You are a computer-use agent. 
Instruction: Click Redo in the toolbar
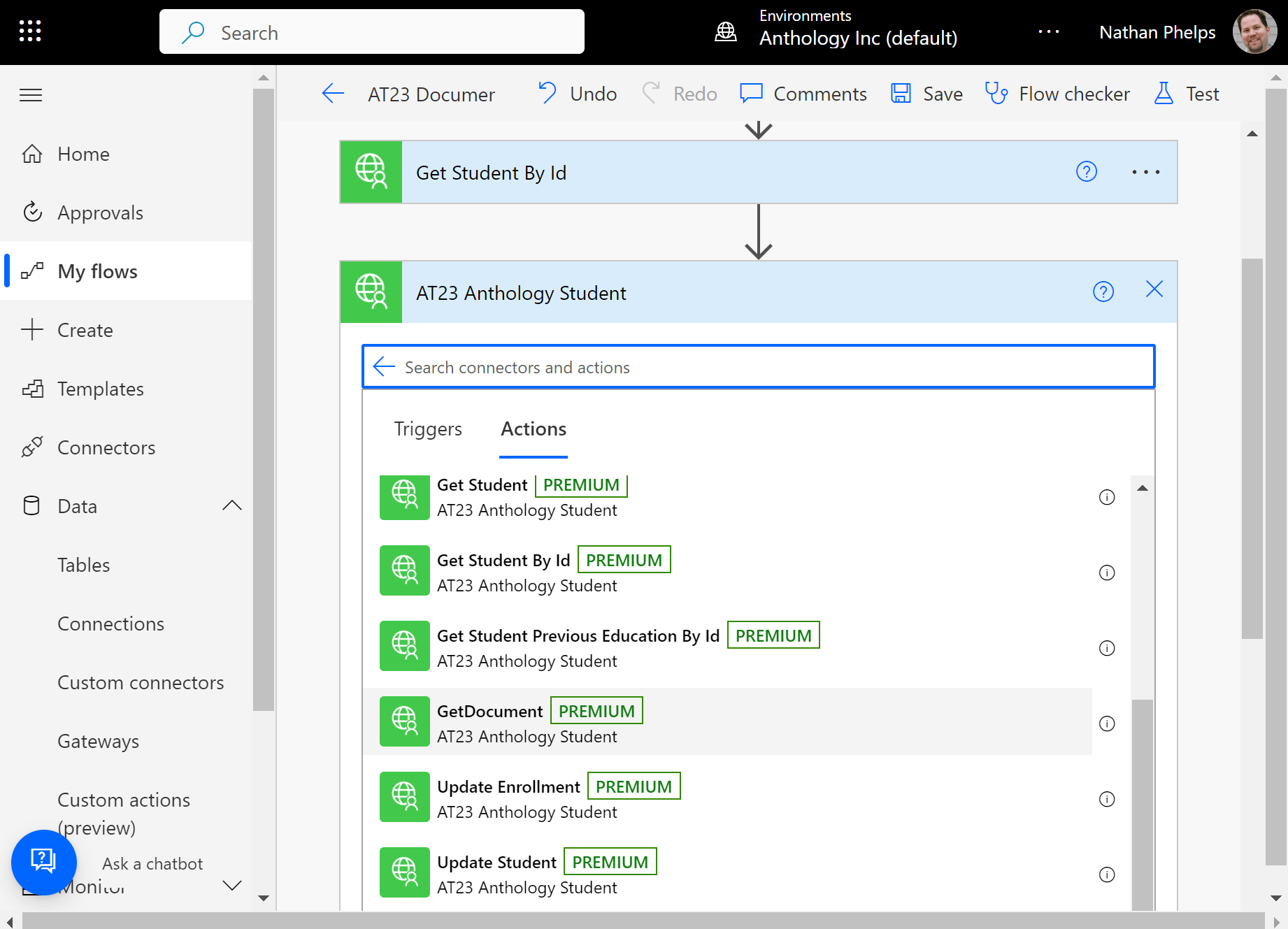(x=679, y=94)
